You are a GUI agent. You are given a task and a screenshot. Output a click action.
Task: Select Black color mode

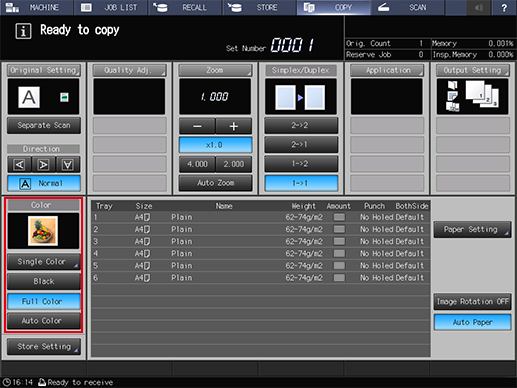click(x=44, y=281)
